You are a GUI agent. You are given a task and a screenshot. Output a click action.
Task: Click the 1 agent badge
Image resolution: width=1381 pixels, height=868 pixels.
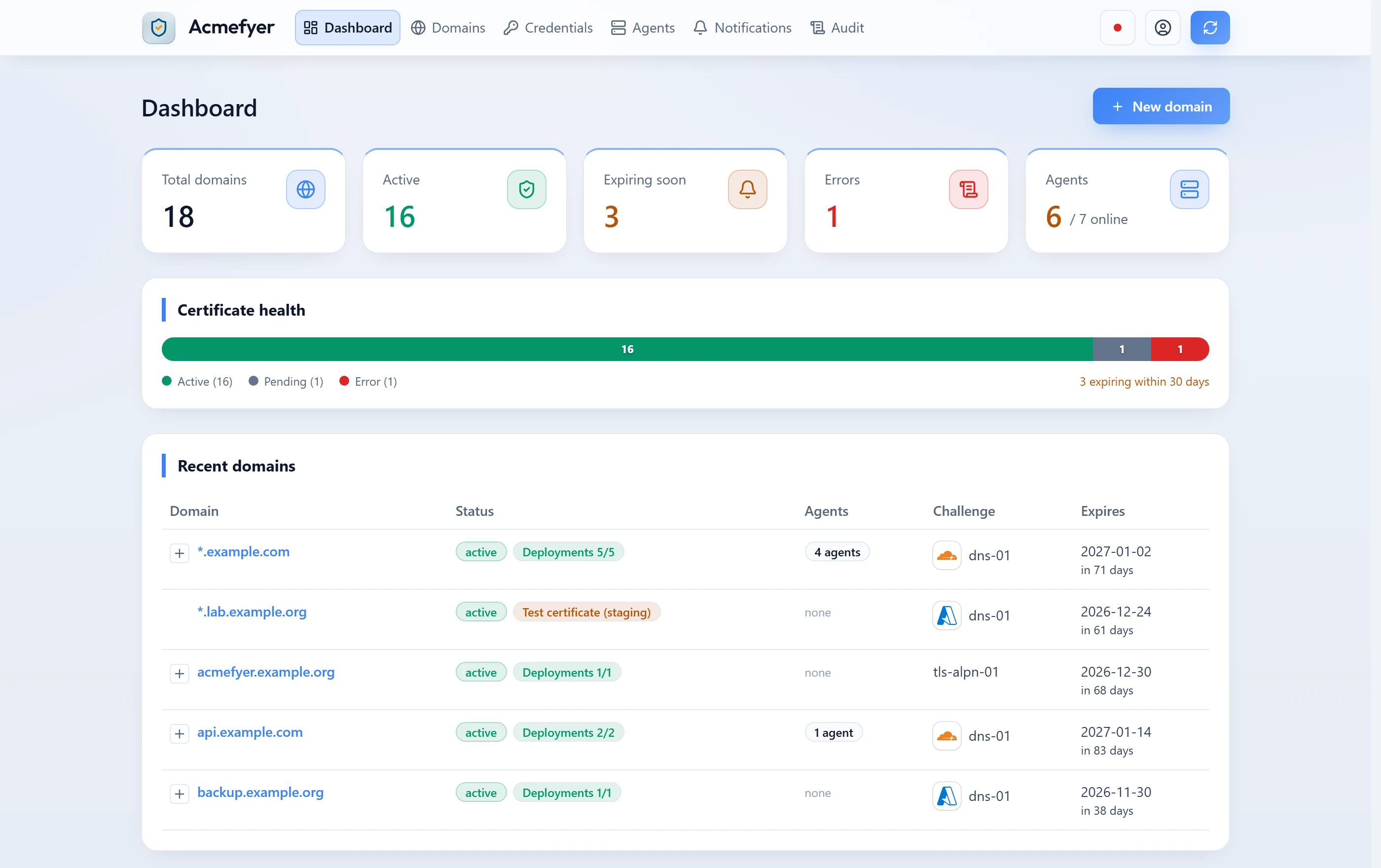click(834, 732)
